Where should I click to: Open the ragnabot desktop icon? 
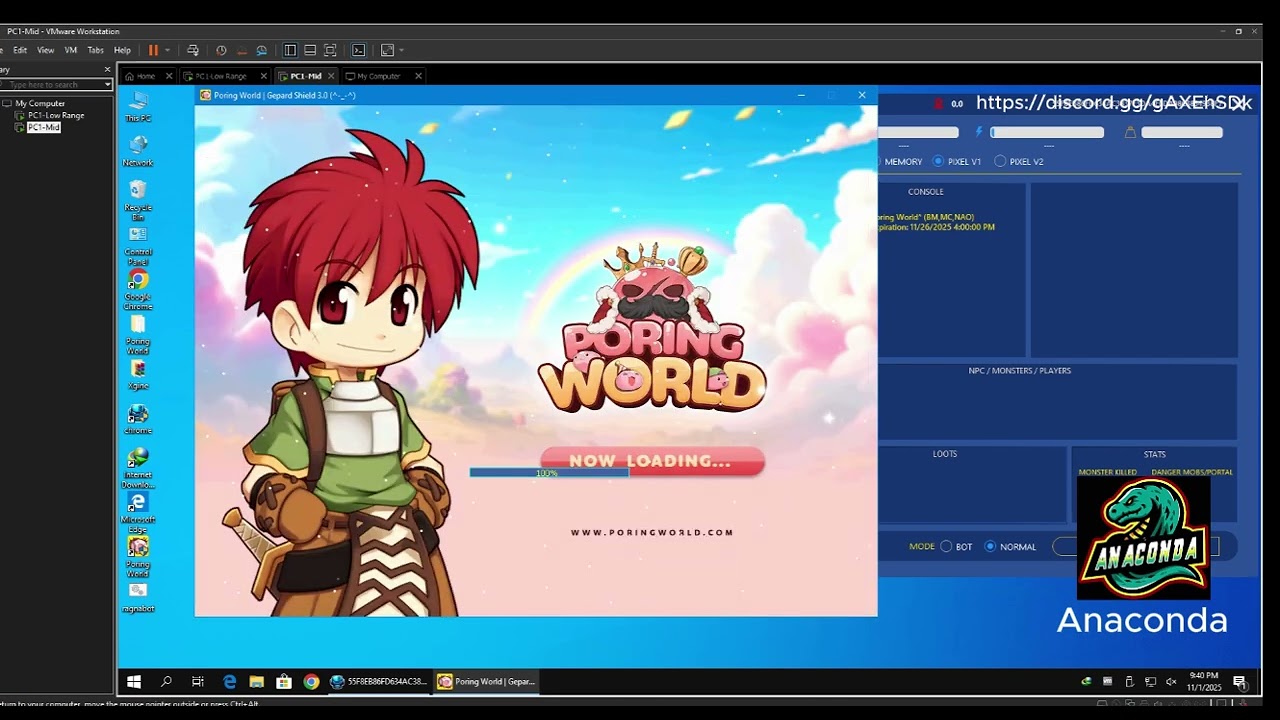click(138, 597)
